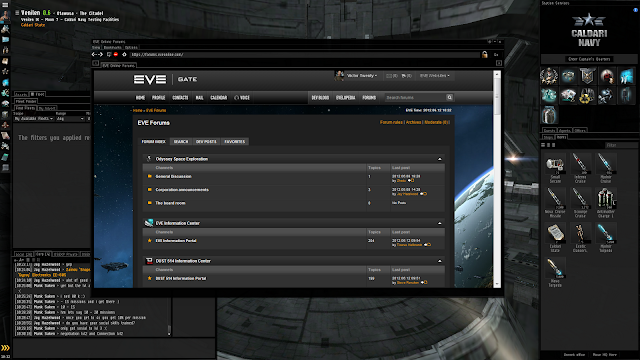Open The board room channel
Screen dimensions: 640x360
click(170, 203)
